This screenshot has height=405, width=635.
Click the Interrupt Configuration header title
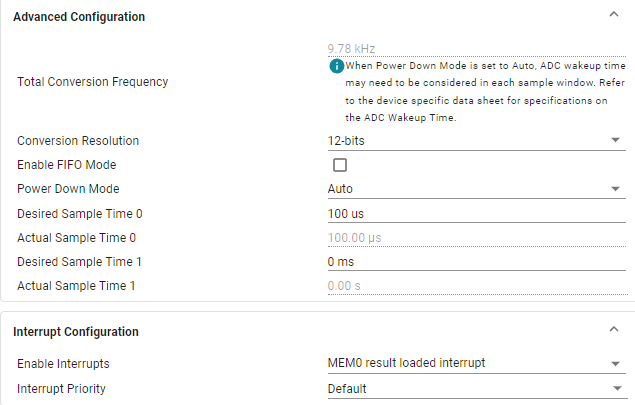[x=76, y=331]
